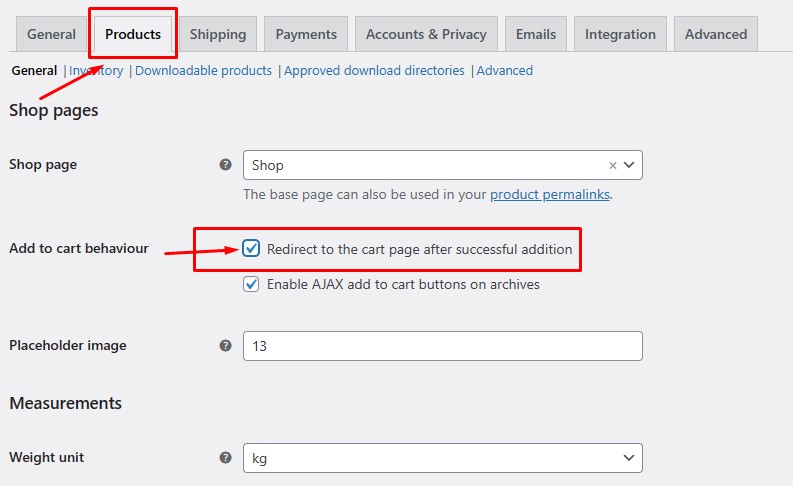Open the Weight unit dropdown
The width and height of the screenshot is (793, 486).
(x=442, y=458)
